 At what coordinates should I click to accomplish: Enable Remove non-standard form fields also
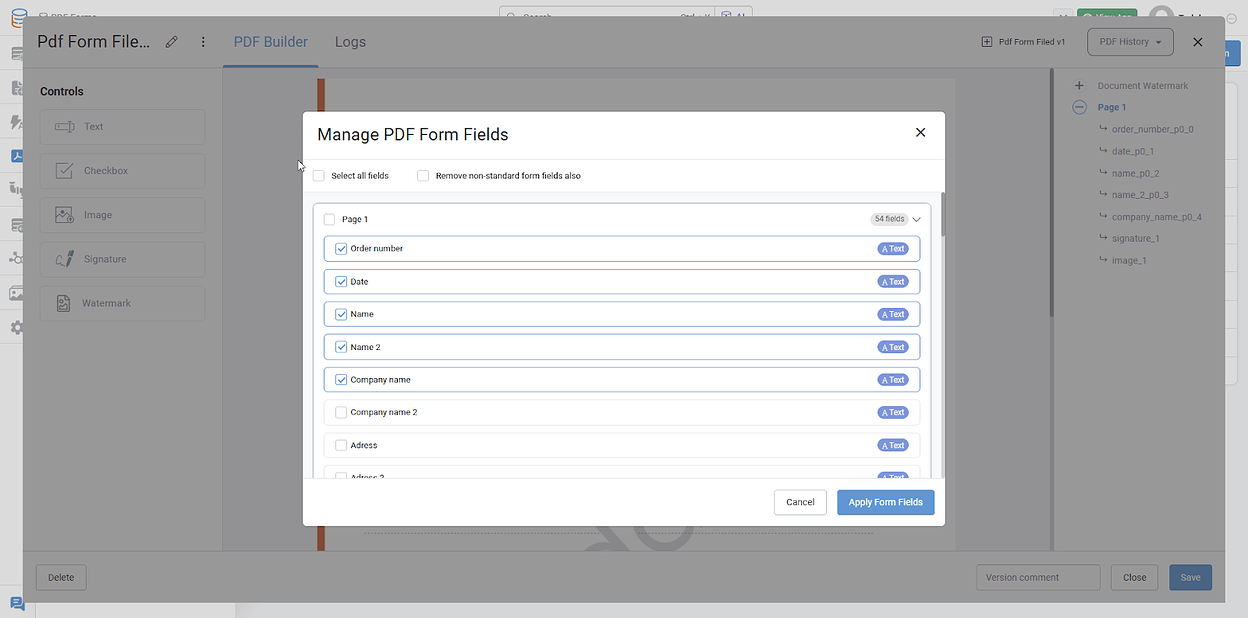pos(423,176)
